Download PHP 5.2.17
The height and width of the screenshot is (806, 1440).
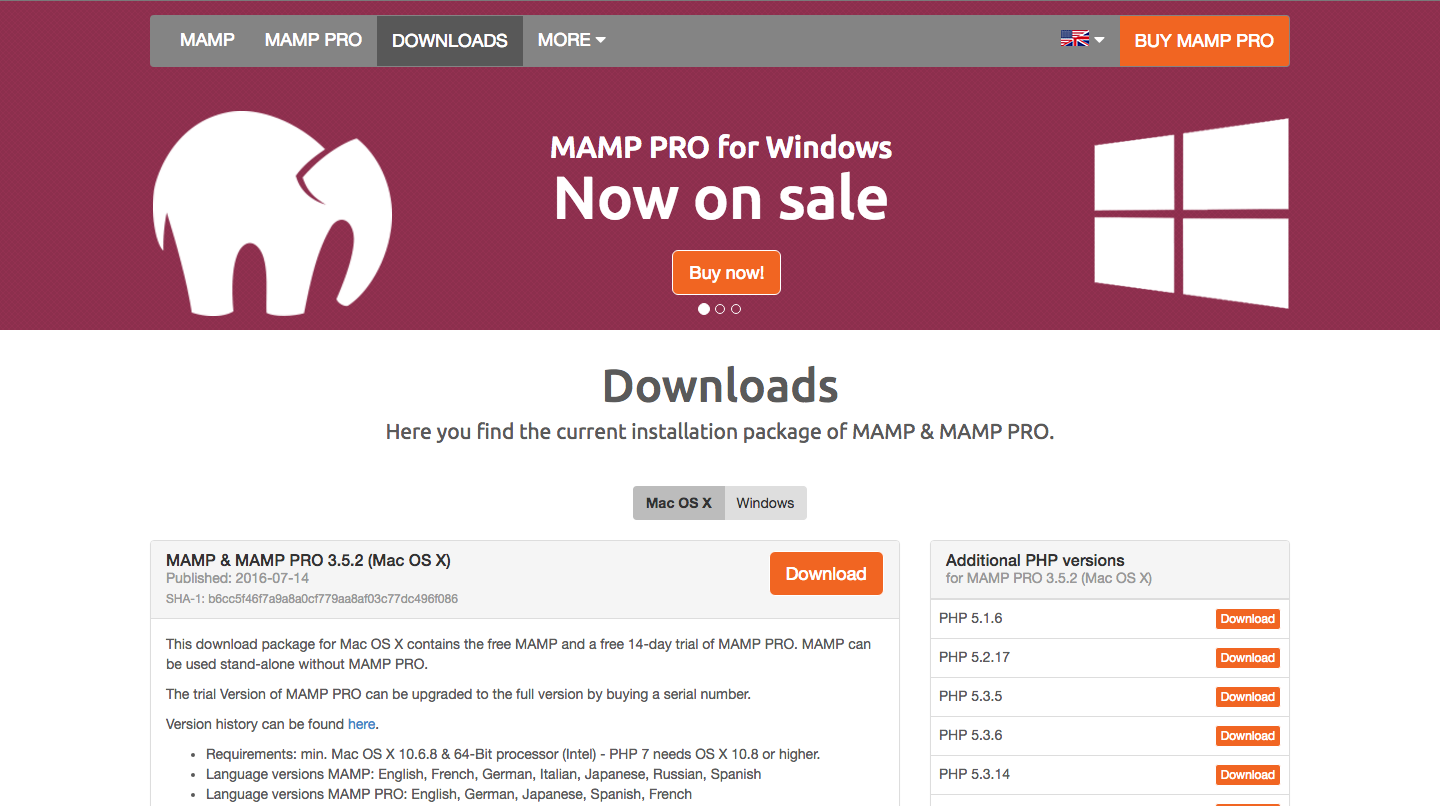pos(1247,658)
